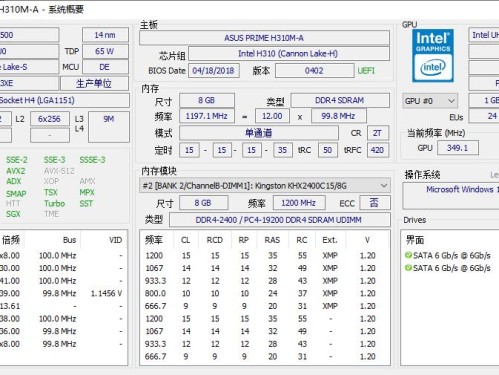Screen dimensions: 499x375
Task: Click the 39.00 multiplier row
Action: click(63, 293)
